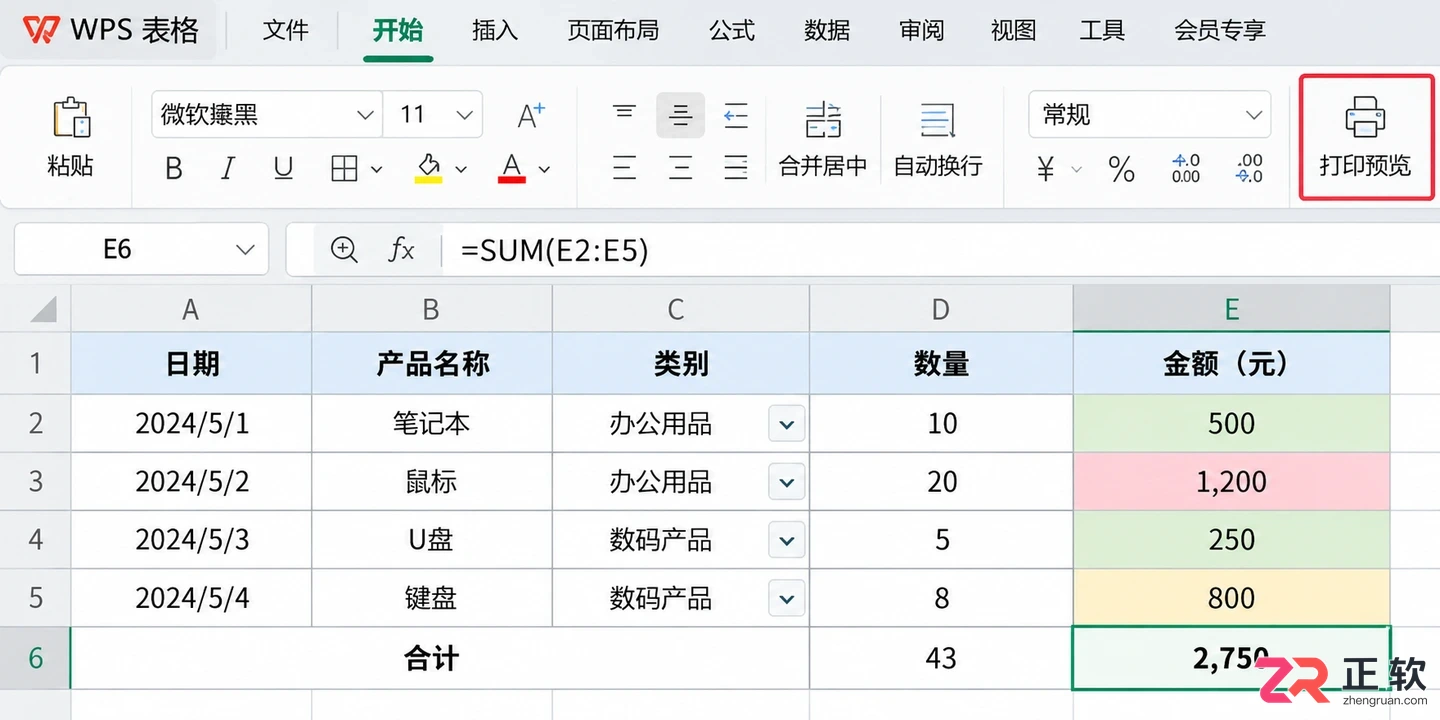Open category dropdown for U盘 row
Image resolution: width=1440 pixels, height=720 pixels.
pyautogui.click(x=787, y=541)
